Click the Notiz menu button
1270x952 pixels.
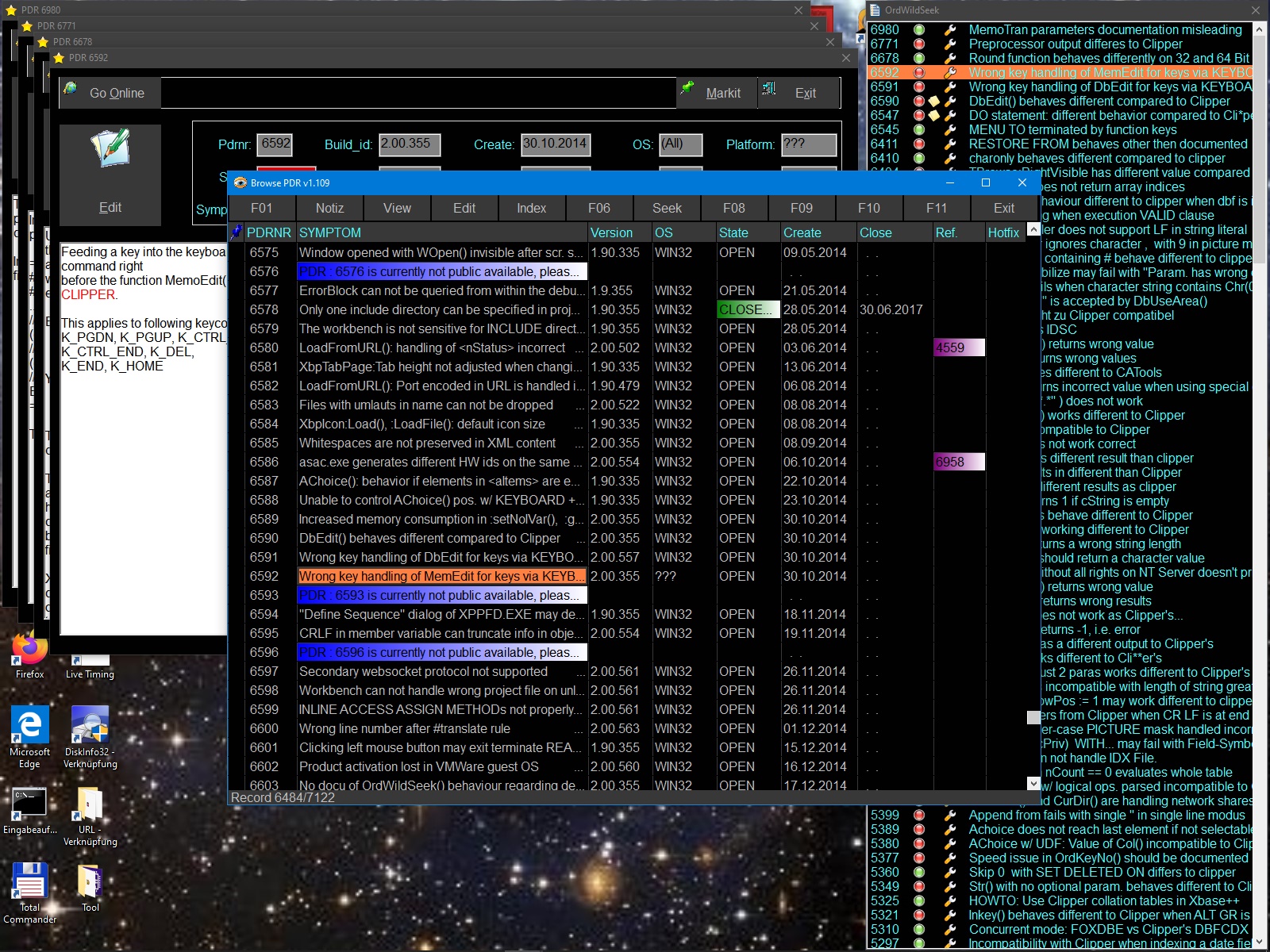329,208
